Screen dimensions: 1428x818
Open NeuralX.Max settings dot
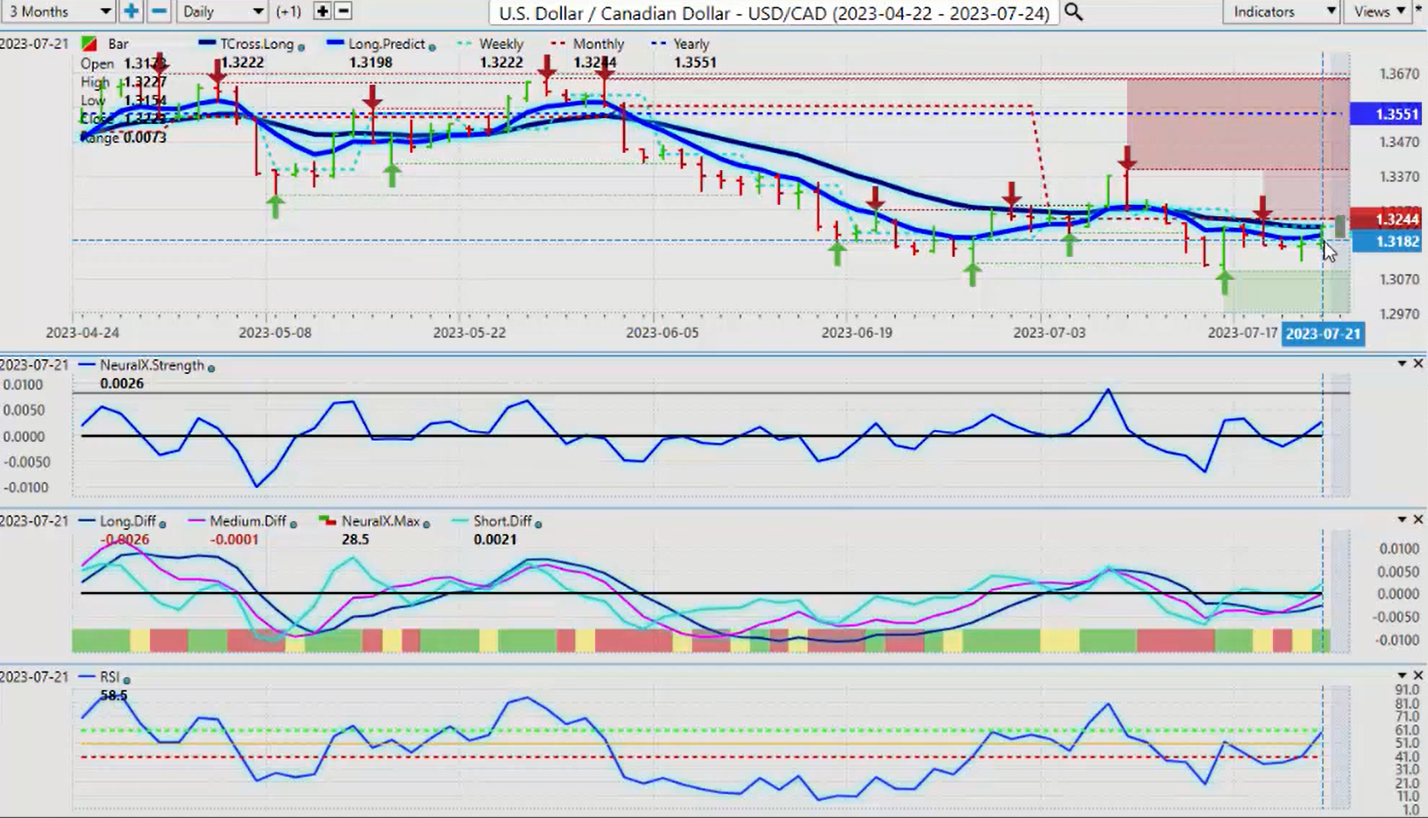coord(426,523)
